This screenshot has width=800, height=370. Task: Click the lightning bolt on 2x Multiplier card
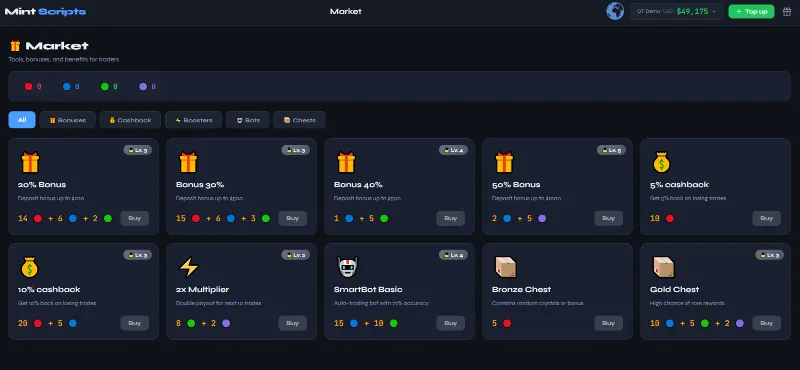pos(188,267)
